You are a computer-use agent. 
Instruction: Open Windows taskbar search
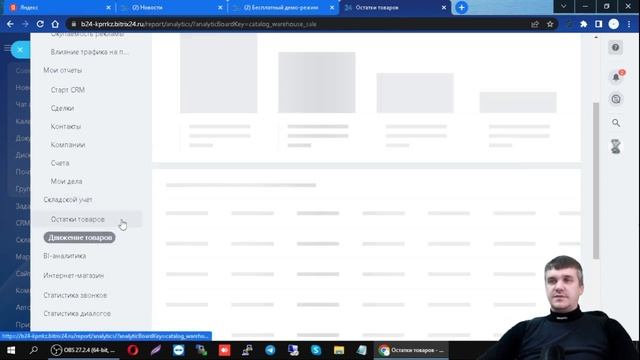pos(34,350)
